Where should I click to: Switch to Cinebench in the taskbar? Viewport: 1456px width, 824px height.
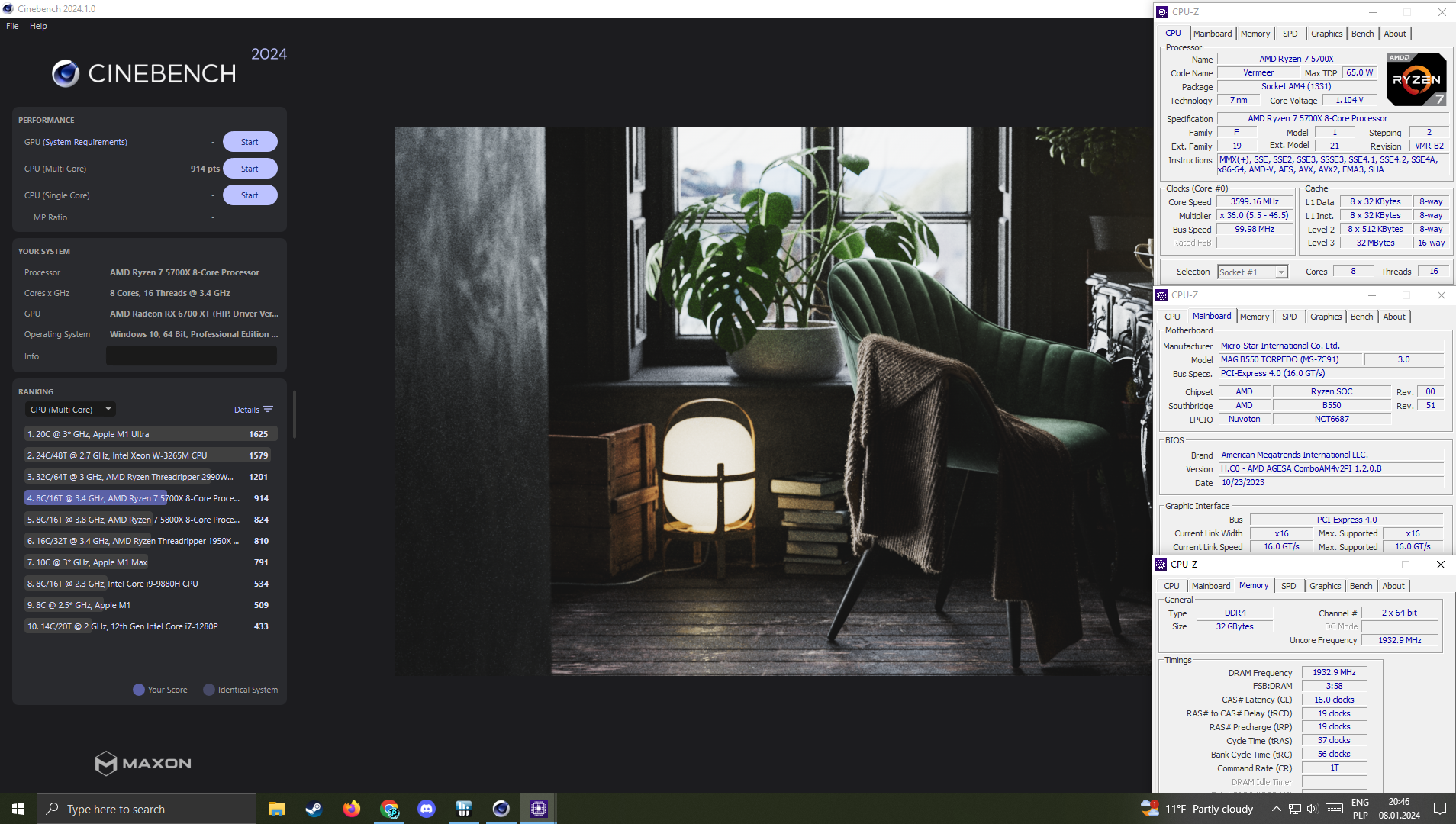point(501,809)
